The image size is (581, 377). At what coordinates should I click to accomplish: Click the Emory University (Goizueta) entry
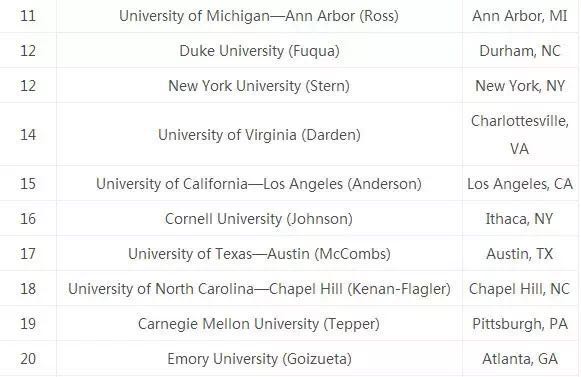coord(259,359)
